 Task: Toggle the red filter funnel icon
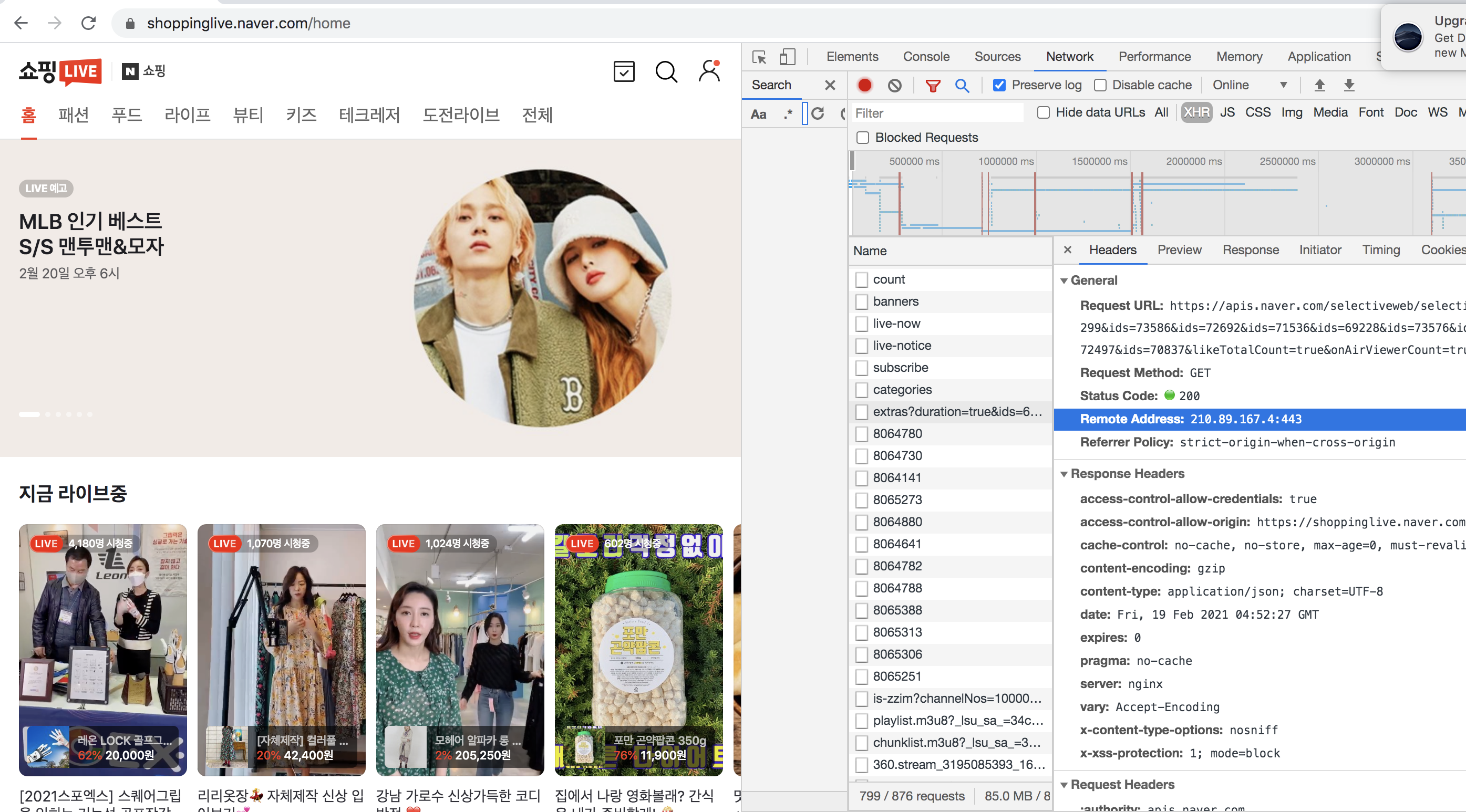[933, 86]
